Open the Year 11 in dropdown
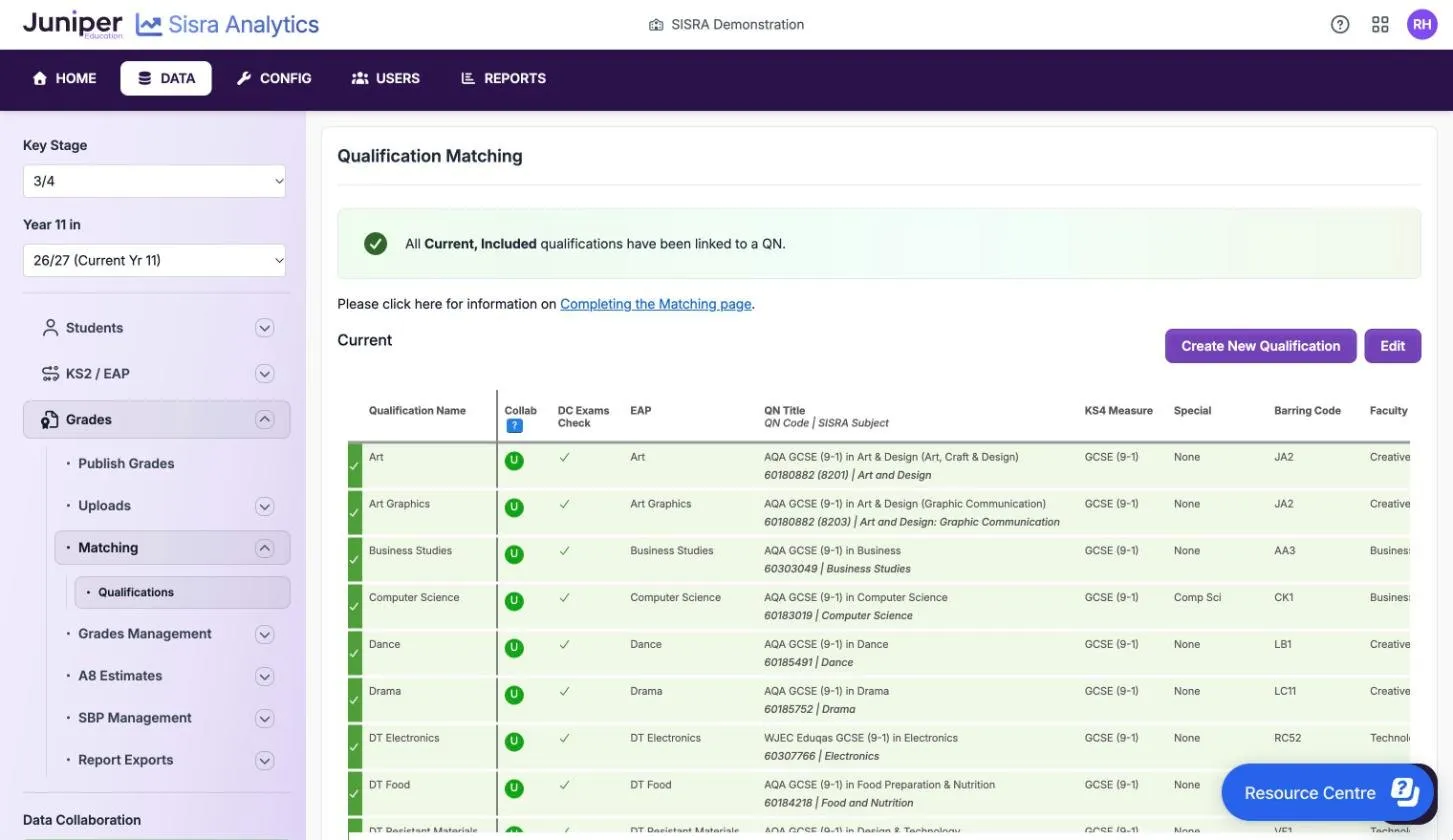The width and height of the screenshot is (1453, 840). pyautogui.click(x=154, y=260)
